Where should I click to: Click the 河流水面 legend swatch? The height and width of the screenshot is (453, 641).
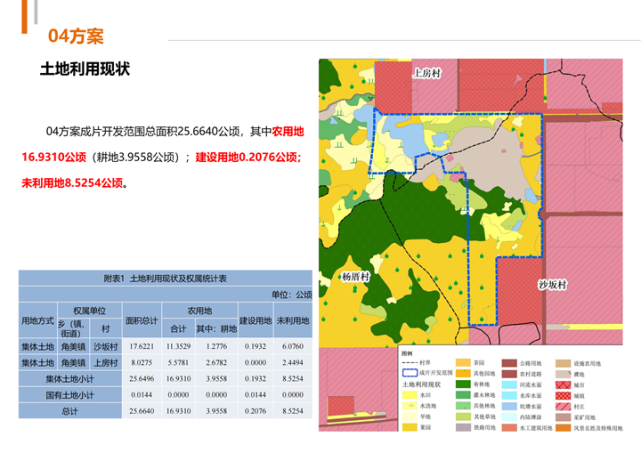(x=509, y=385)
